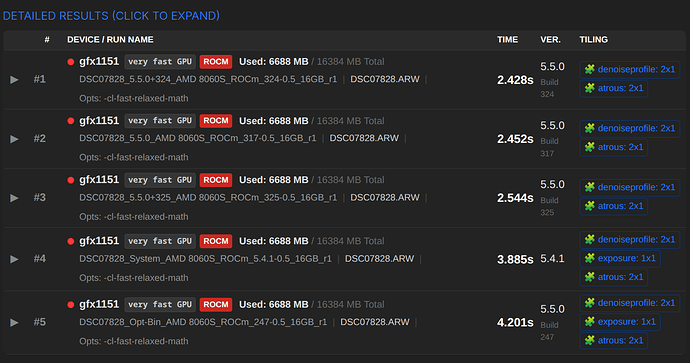The width and height of the screenshot is (690, 363).
Task: Click the exposure 1x1 tag in row #5
Action: (x=620, y=322)
